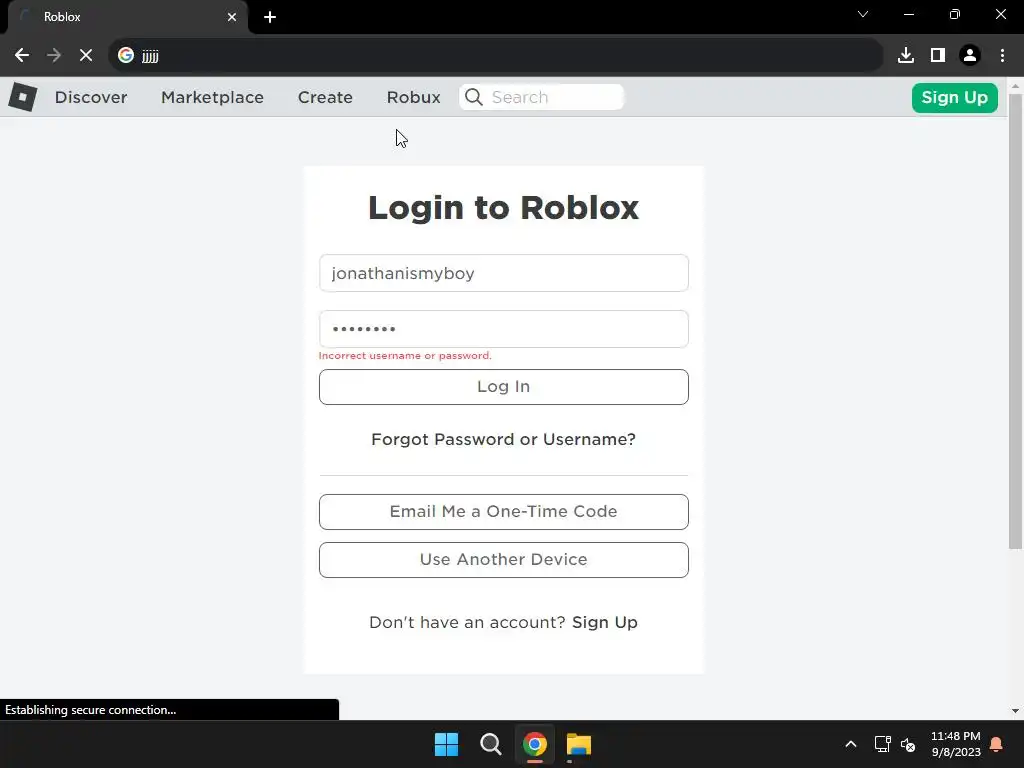
Task: Open the Windows Start menu
Action: (x=447, y=744)
